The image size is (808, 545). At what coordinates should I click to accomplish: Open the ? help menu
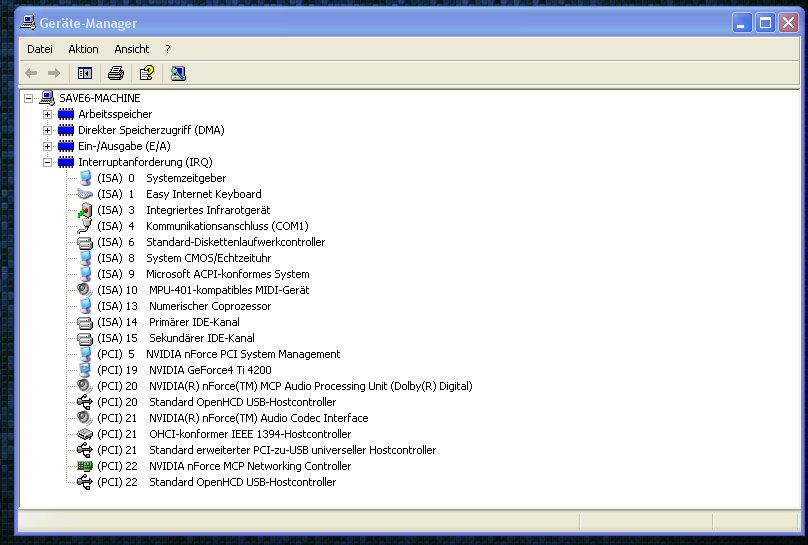[167, 49]
